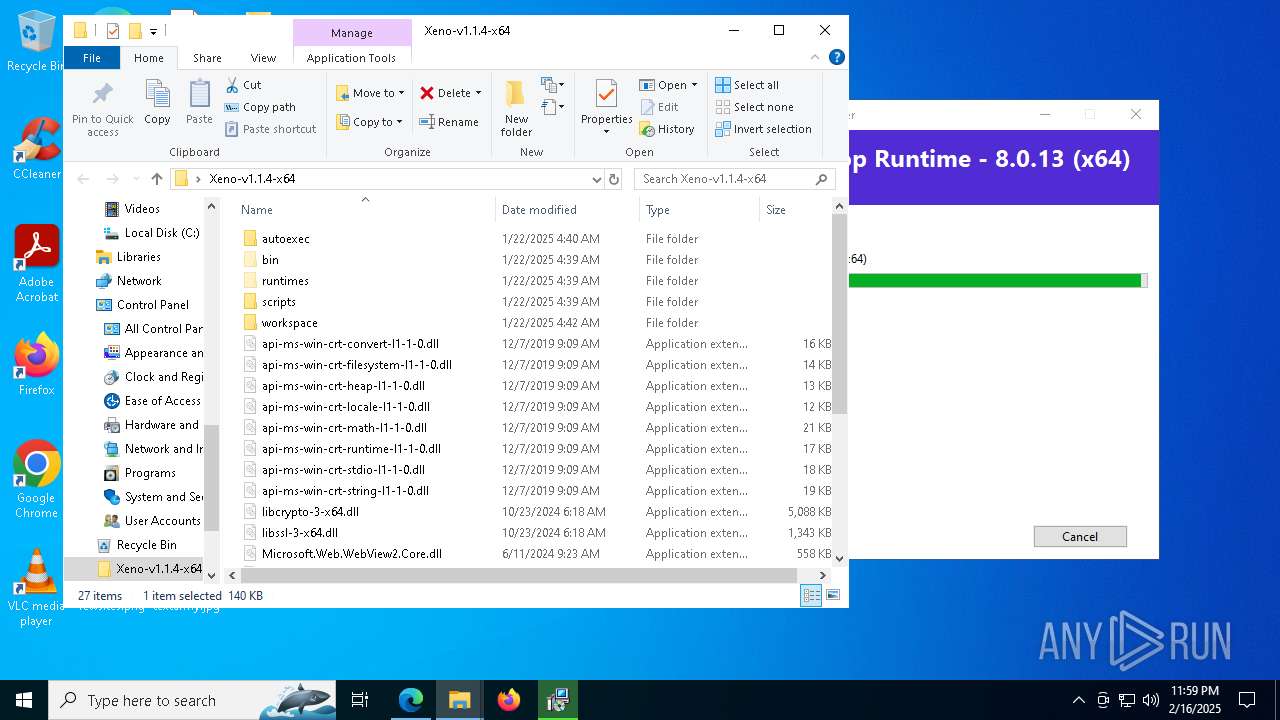
Task: Open Microsoft Edge from taskbar
Action: (411, 700)
